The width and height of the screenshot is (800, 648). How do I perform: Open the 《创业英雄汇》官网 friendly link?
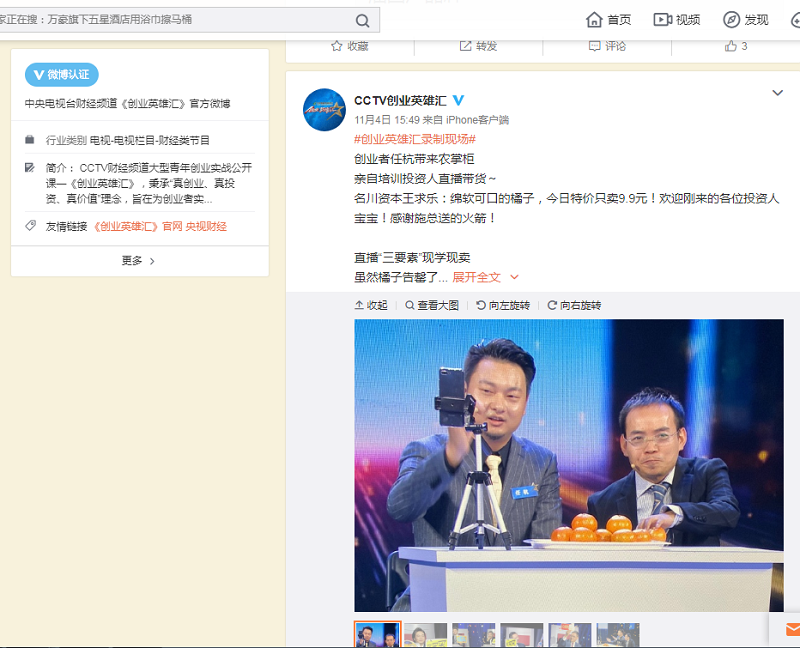[137, 227]
